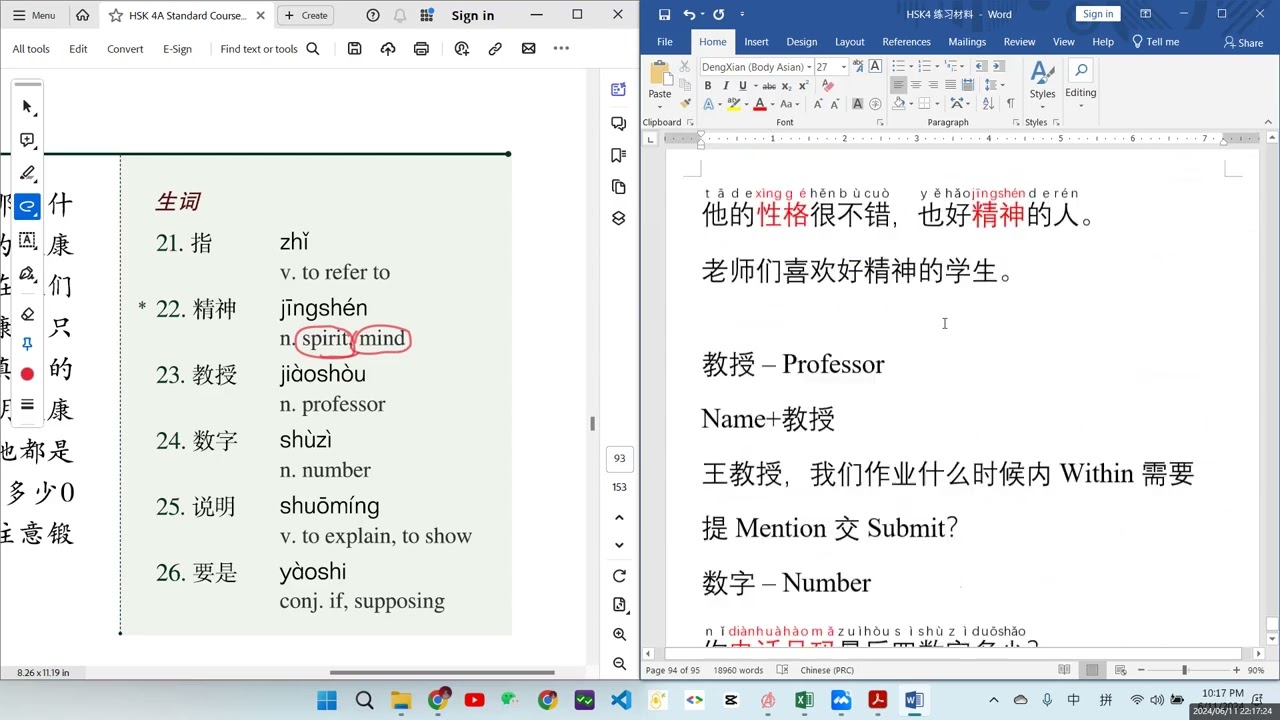The height and width of the screenshot is (720, 1280).
Task: Toggle Bold formatting in Word
Action: coord(708,86)
